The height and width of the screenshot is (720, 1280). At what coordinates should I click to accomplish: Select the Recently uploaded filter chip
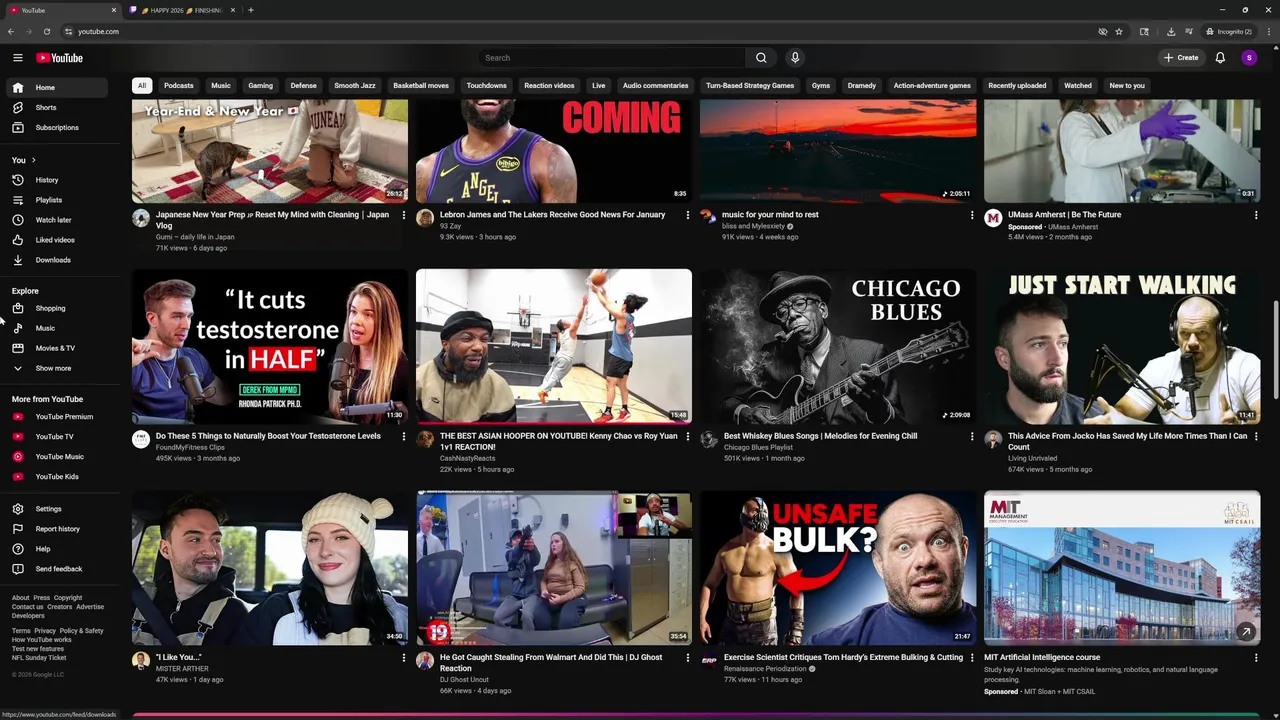tap(1017, 86)
